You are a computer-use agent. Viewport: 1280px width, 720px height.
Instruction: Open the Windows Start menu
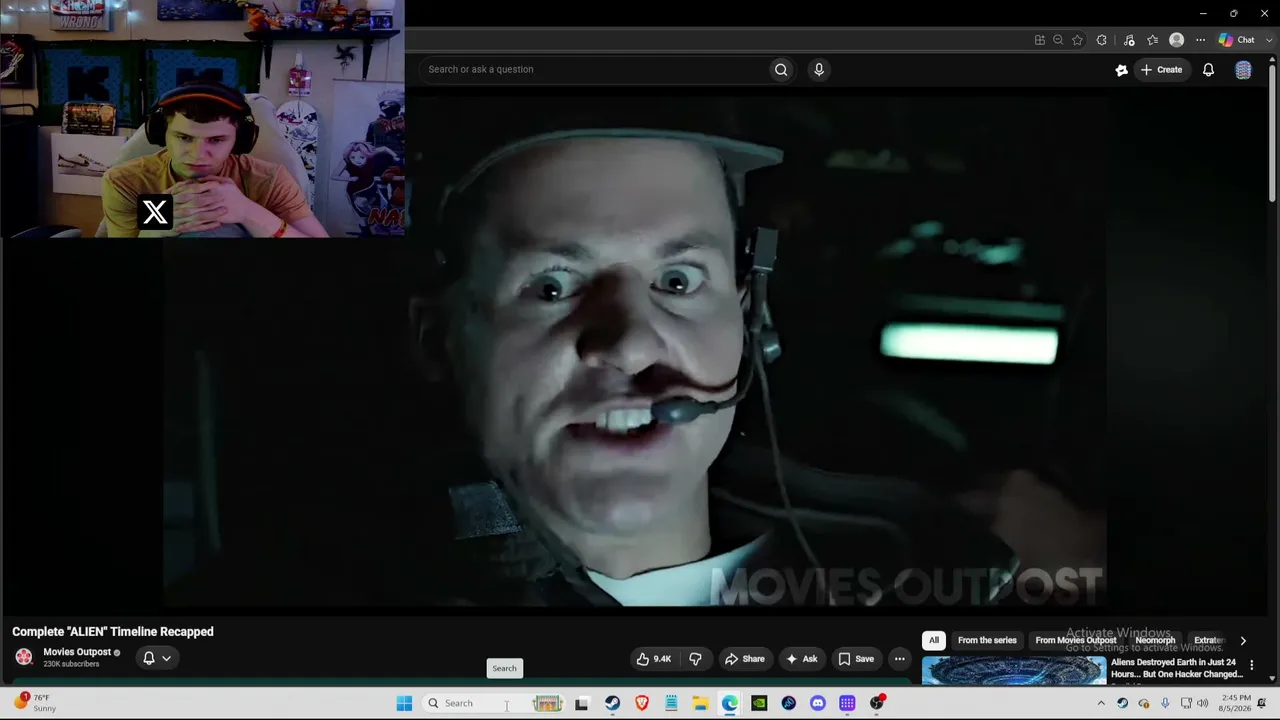404,703
